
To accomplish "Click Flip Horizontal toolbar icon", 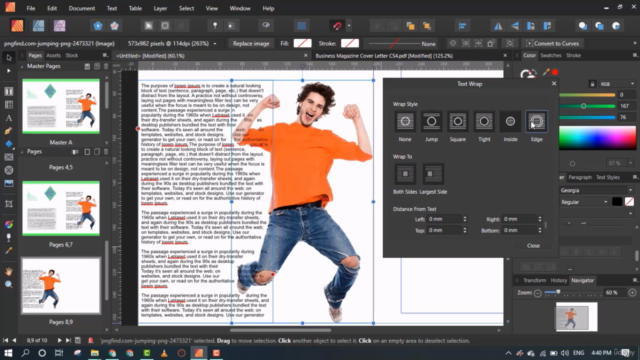I will point(498,26).
